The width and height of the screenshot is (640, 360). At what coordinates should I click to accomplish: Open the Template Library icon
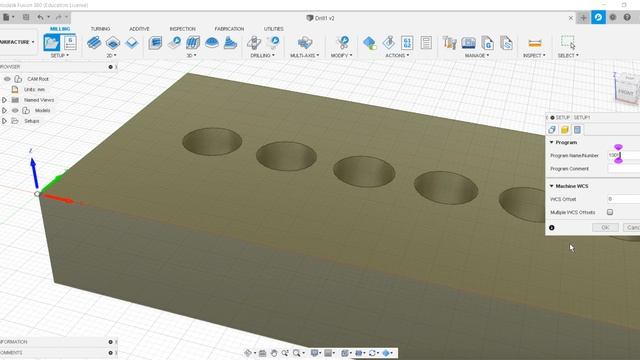coord(506,43)
